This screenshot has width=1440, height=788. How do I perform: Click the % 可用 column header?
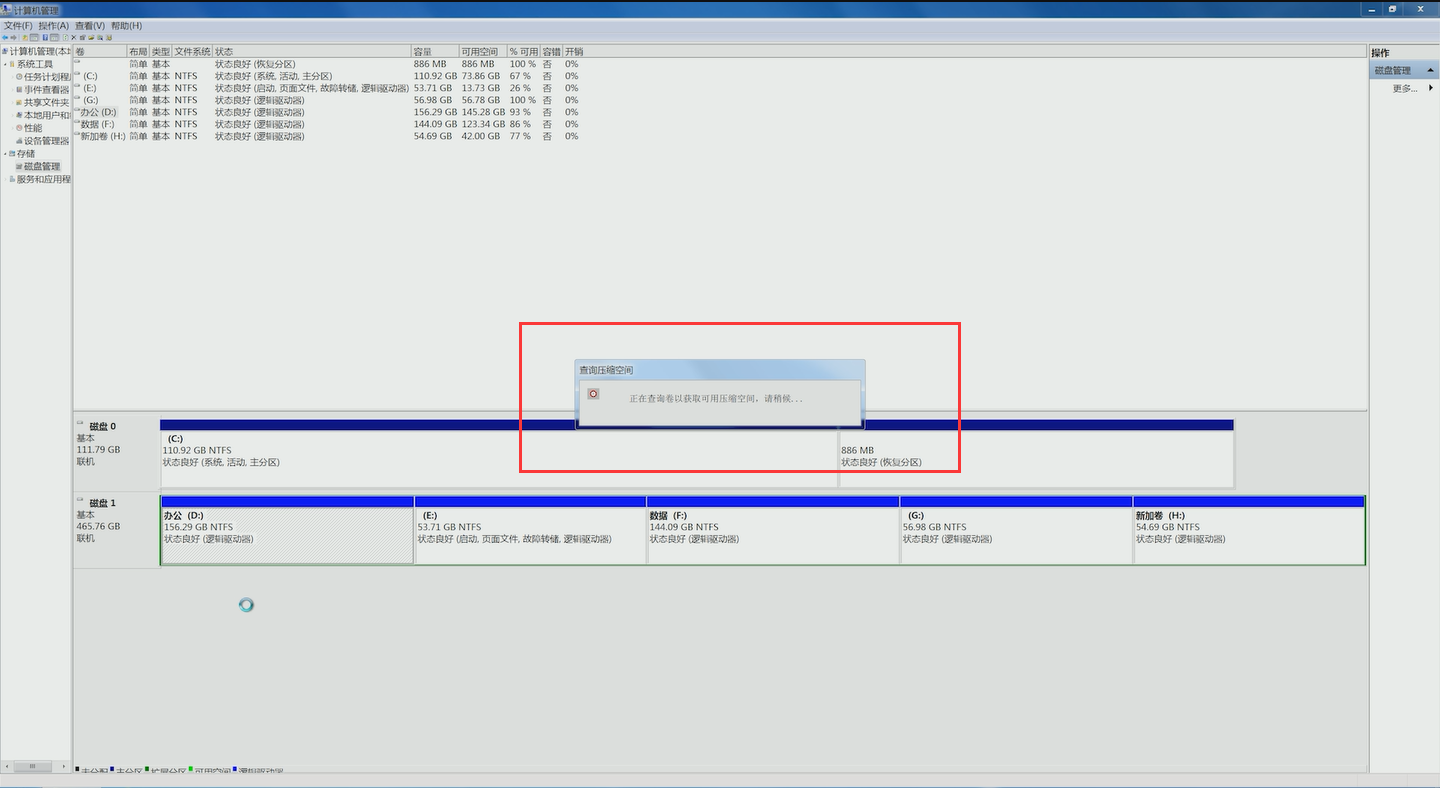coord(523,51)
